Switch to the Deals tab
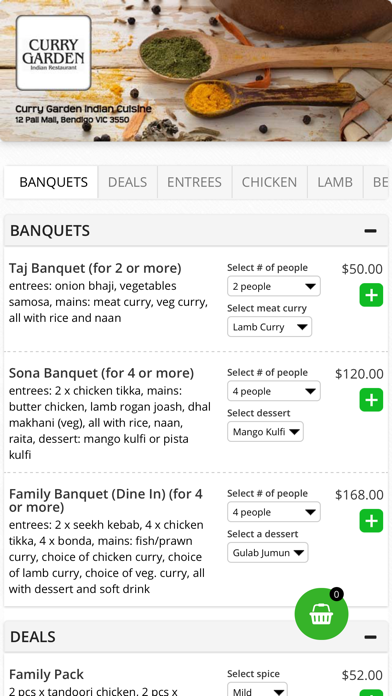Screen dimensions: 392x696 tap(127, 182)
